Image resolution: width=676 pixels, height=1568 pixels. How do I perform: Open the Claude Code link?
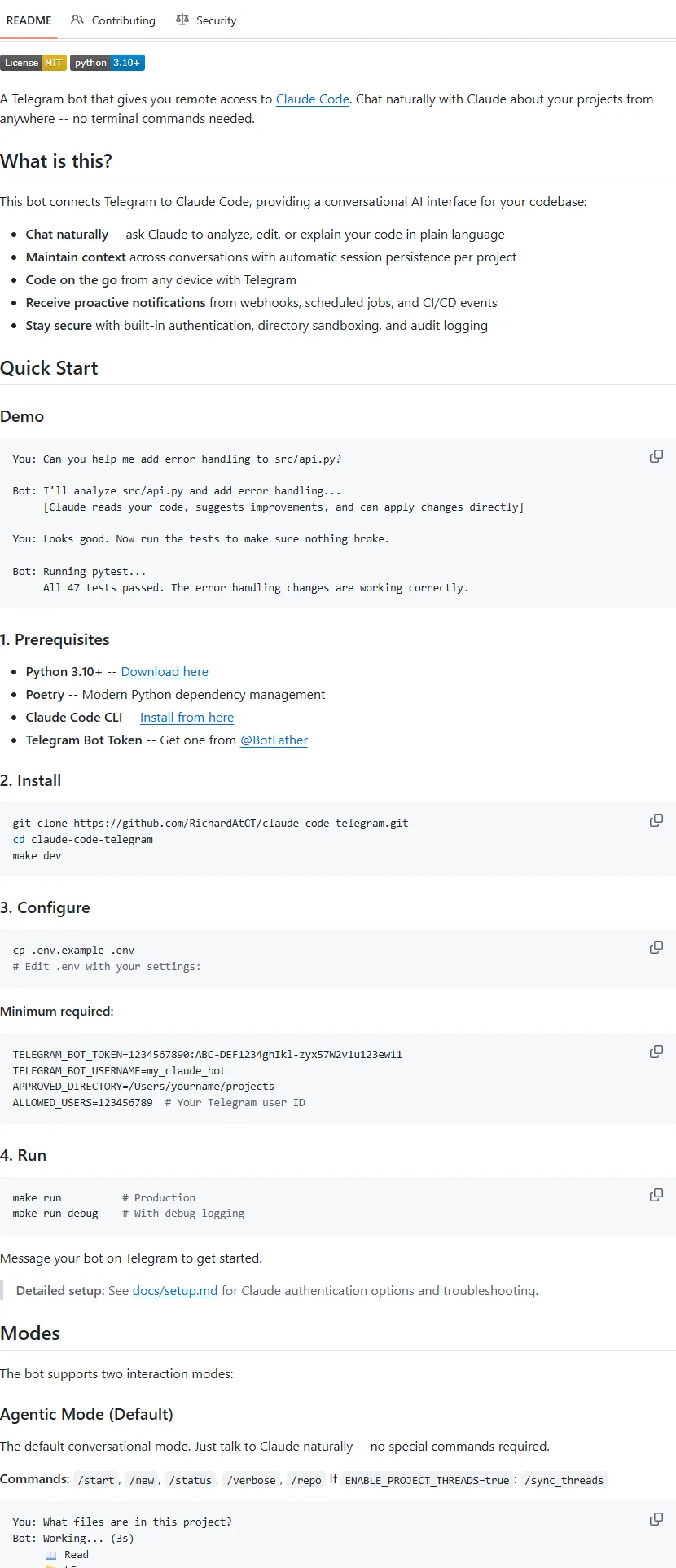[x=313, y=99]
